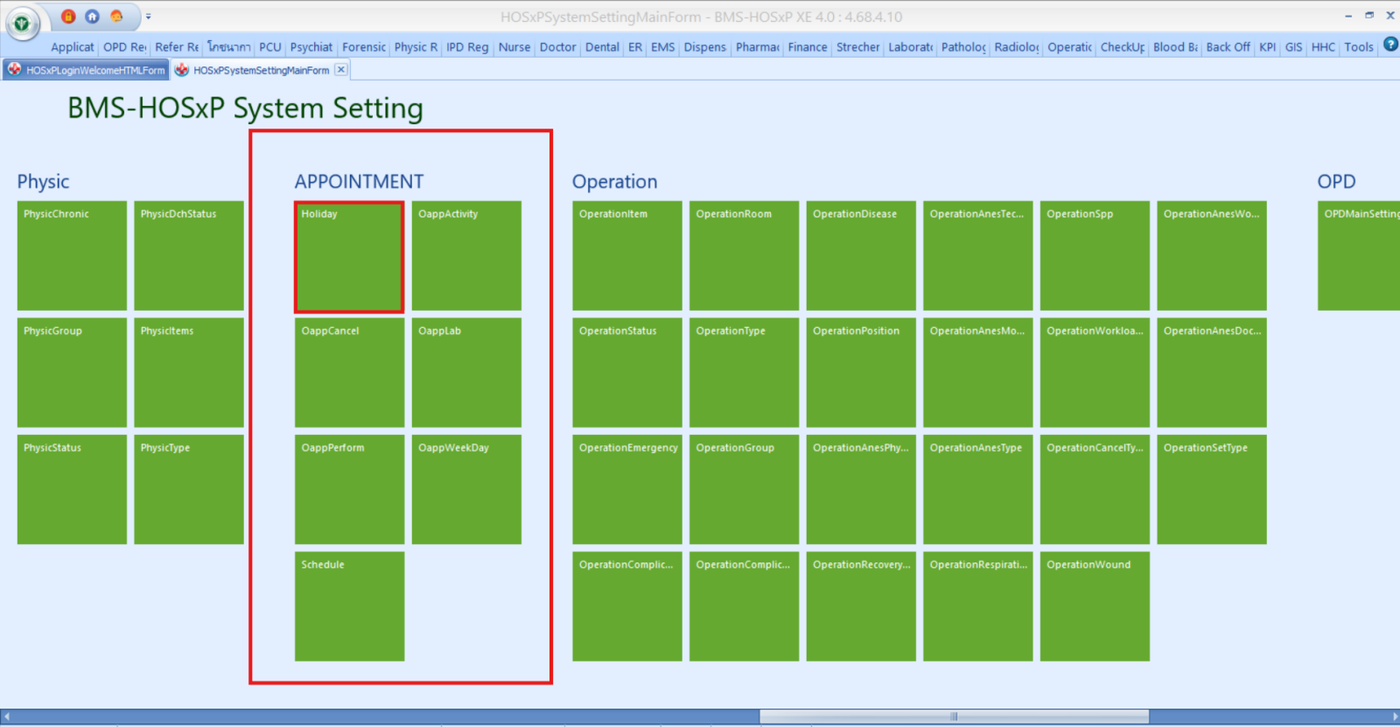This screenshot has height=727, width=1400.
Task: Open the OperationEmergency tile
Action: [627, 490]
